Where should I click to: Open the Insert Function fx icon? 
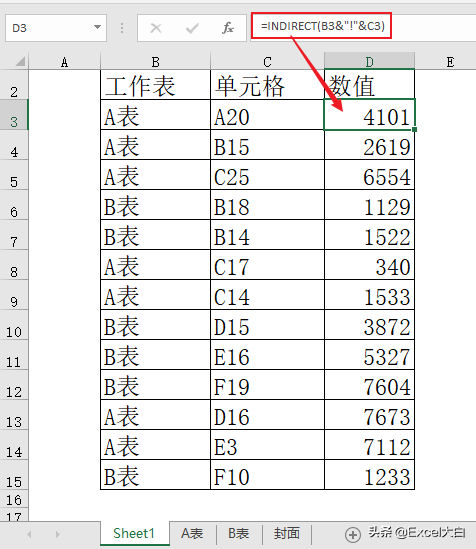click(228, 28)
